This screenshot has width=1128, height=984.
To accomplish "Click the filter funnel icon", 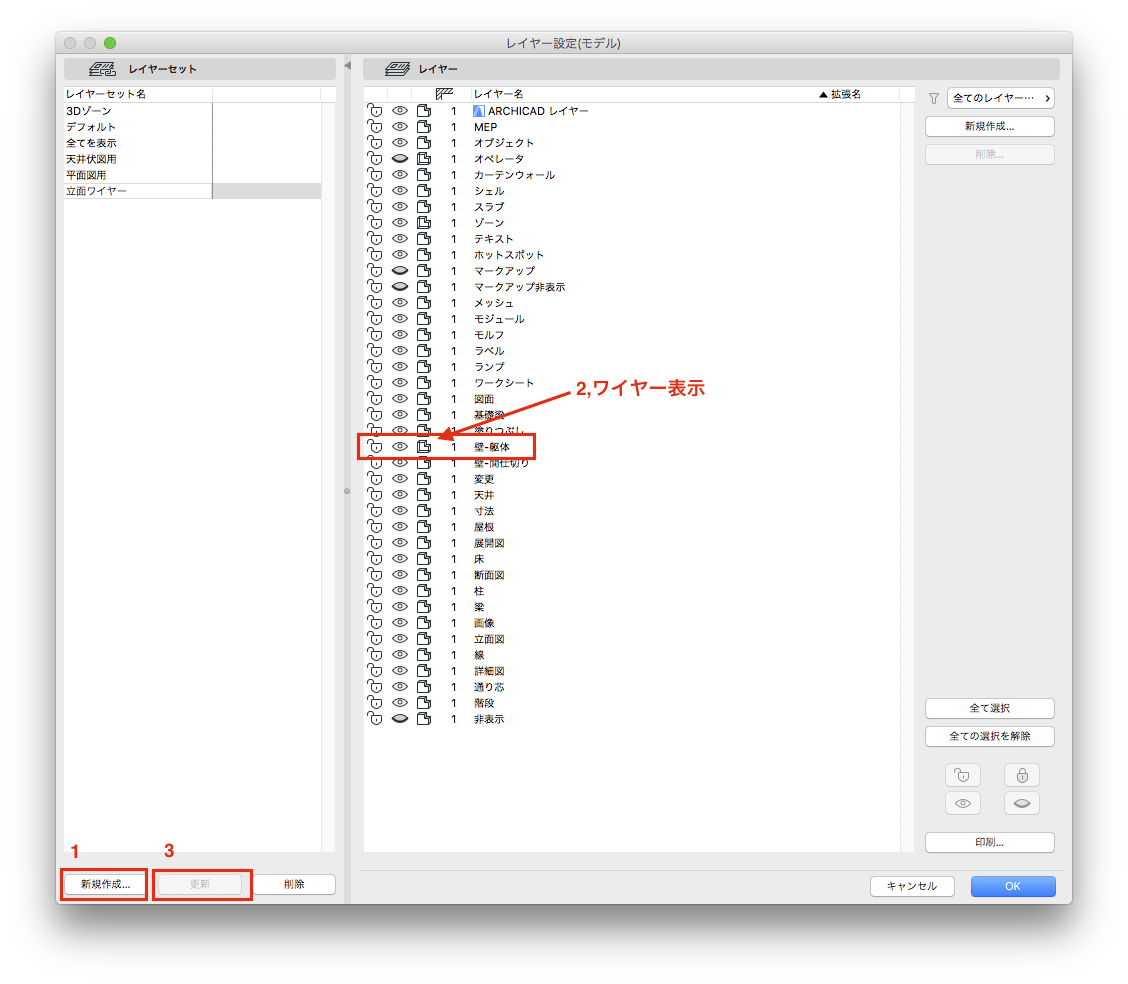I will (x=934, y=99).
